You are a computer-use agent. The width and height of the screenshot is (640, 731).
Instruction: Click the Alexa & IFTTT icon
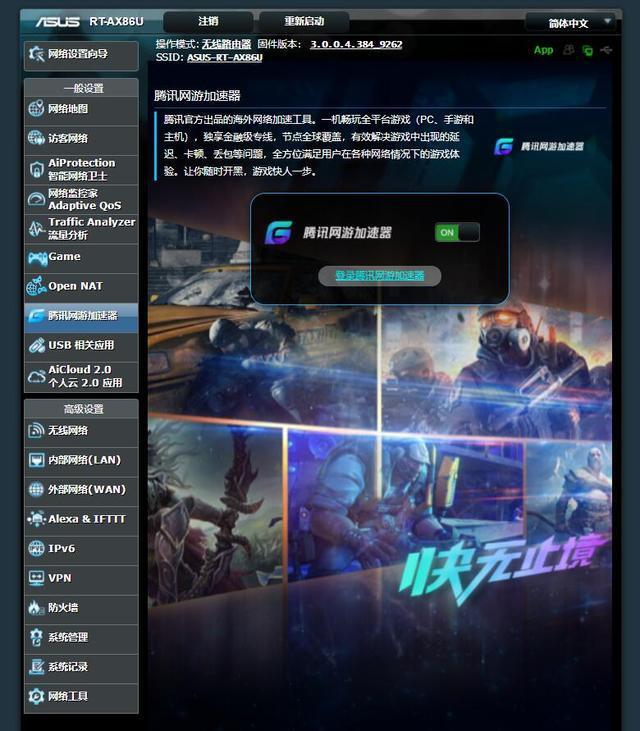pyautogui.click(x=36, y=519)
